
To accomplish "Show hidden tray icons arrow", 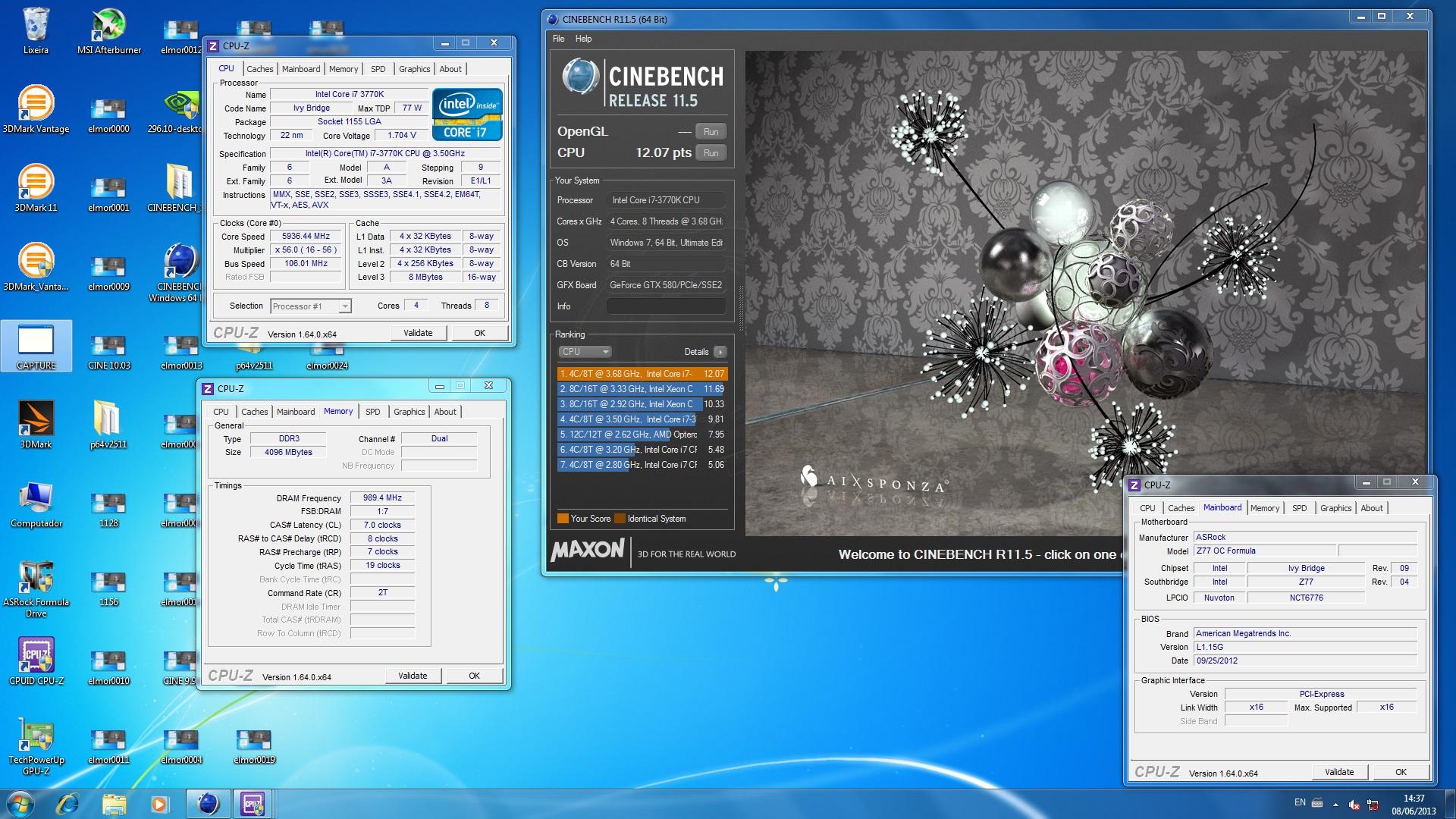I will 1335,805.
